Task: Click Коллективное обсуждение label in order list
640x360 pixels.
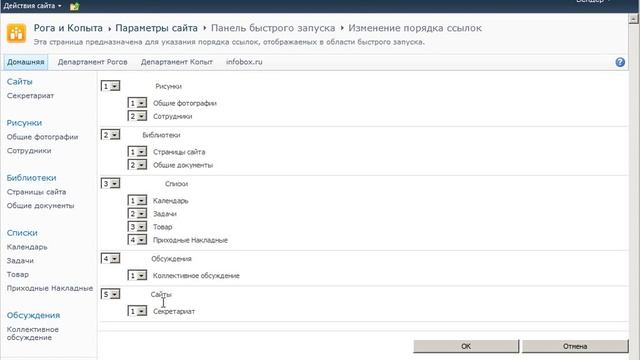Action: pyautogui.click(x=196, y=276)
